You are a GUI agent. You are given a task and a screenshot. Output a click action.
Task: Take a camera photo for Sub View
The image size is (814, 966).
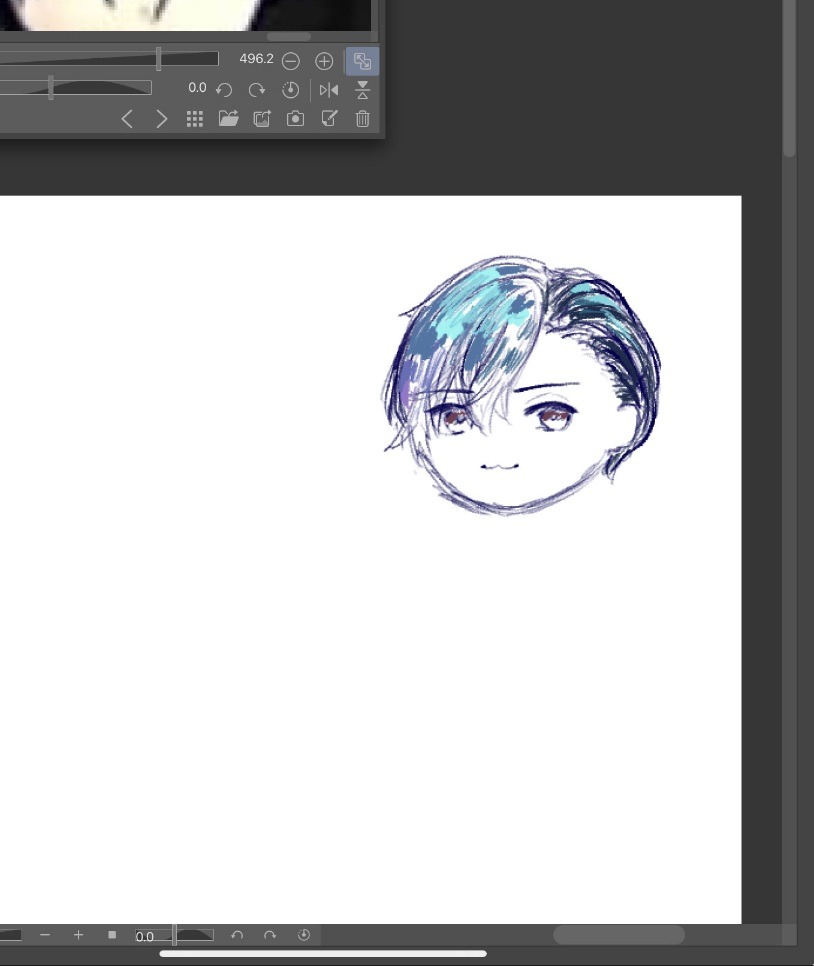(295, 119)
